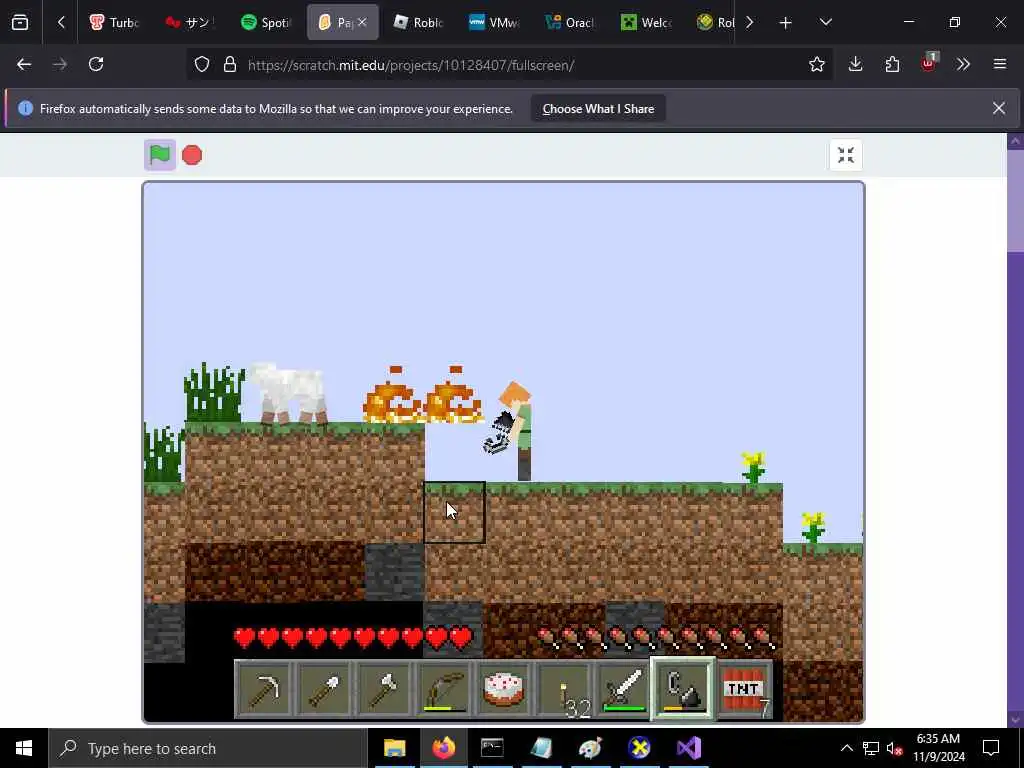The height and width of the screenshot is (768, 1024).
Task: Select the pickaxe in the hotbar
Action: [x=264, y=690]
